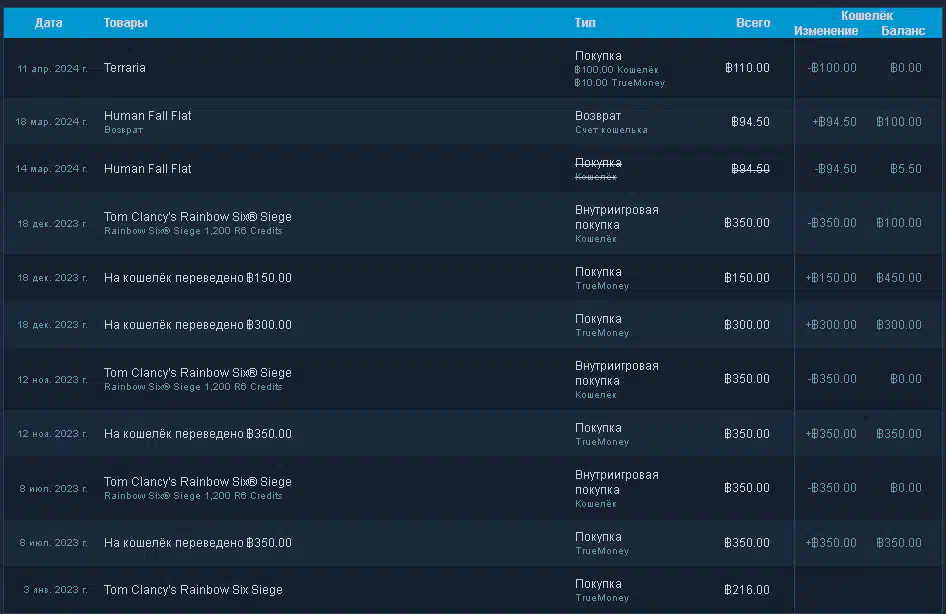Click the "+฿350.00" change in the 12 ноя. row
The height and width of the screenshot is (614, 946).
(831, 434)
